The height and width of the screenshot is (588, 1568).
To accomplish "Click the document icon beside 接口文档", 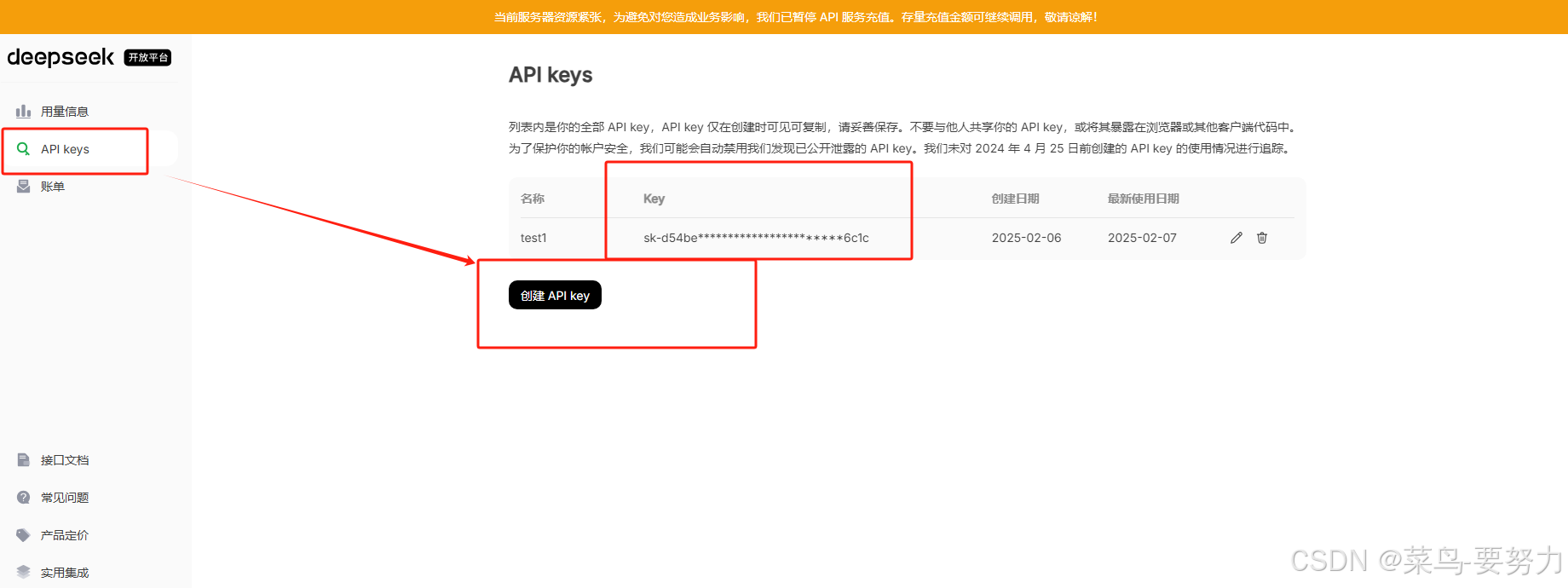I will pos(23,460).
